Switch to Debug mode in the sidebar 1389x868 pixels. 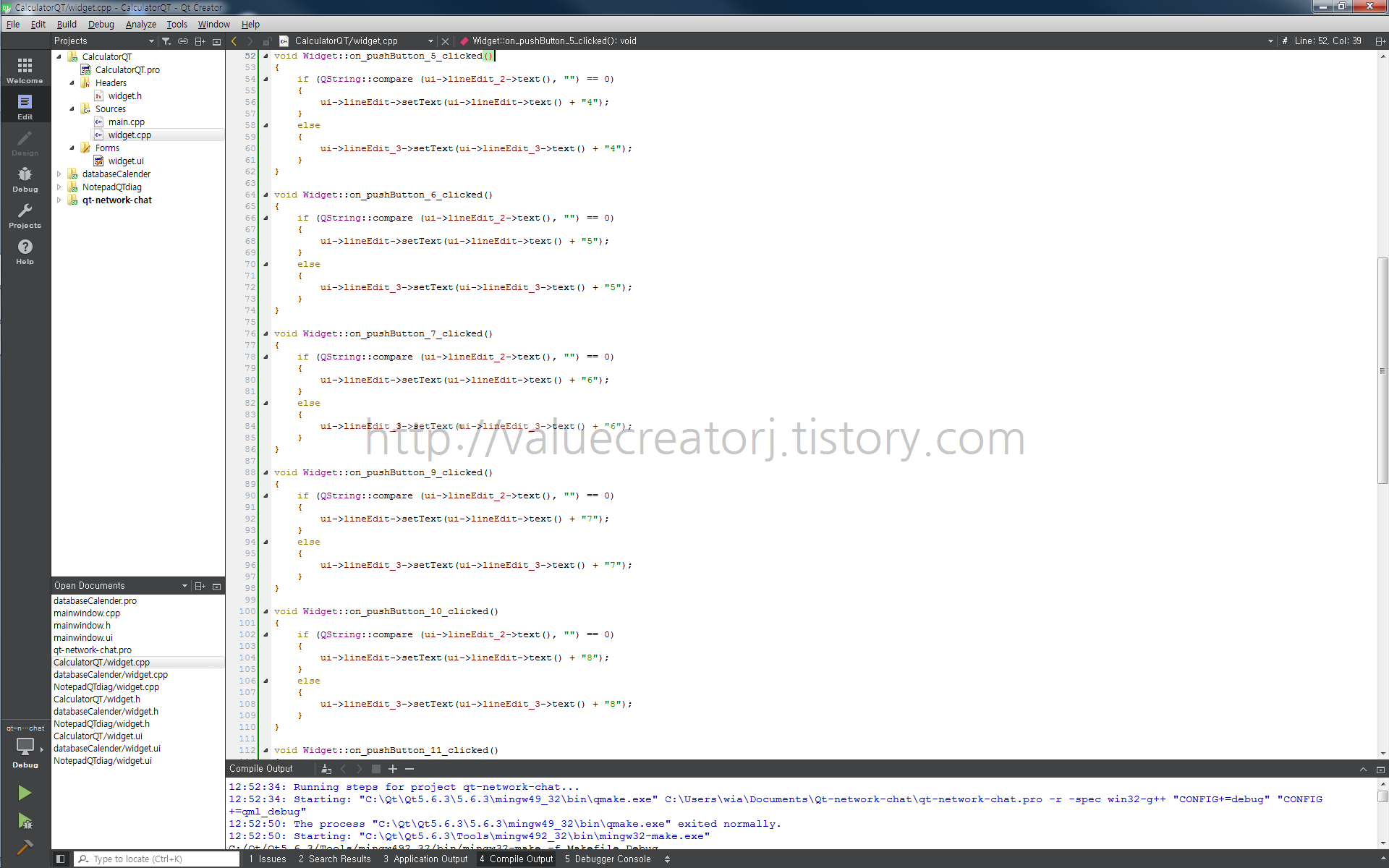(25, 179)
